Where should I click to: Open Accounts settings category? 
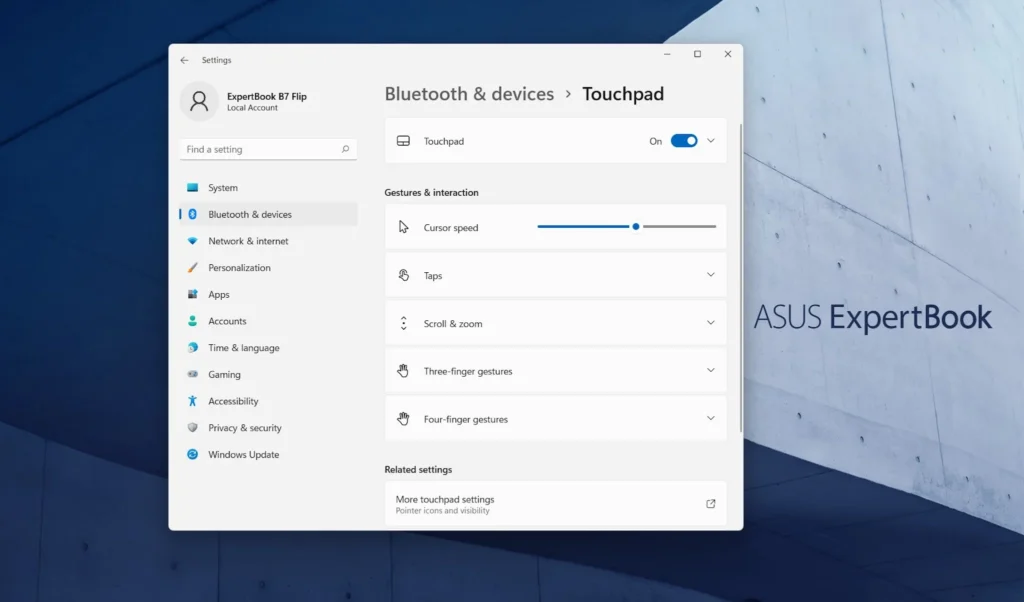(268, 321)
